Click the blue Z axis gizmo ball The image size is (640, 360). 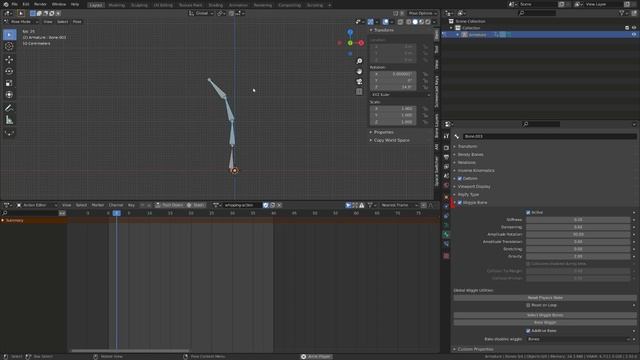tap(350, 32)
